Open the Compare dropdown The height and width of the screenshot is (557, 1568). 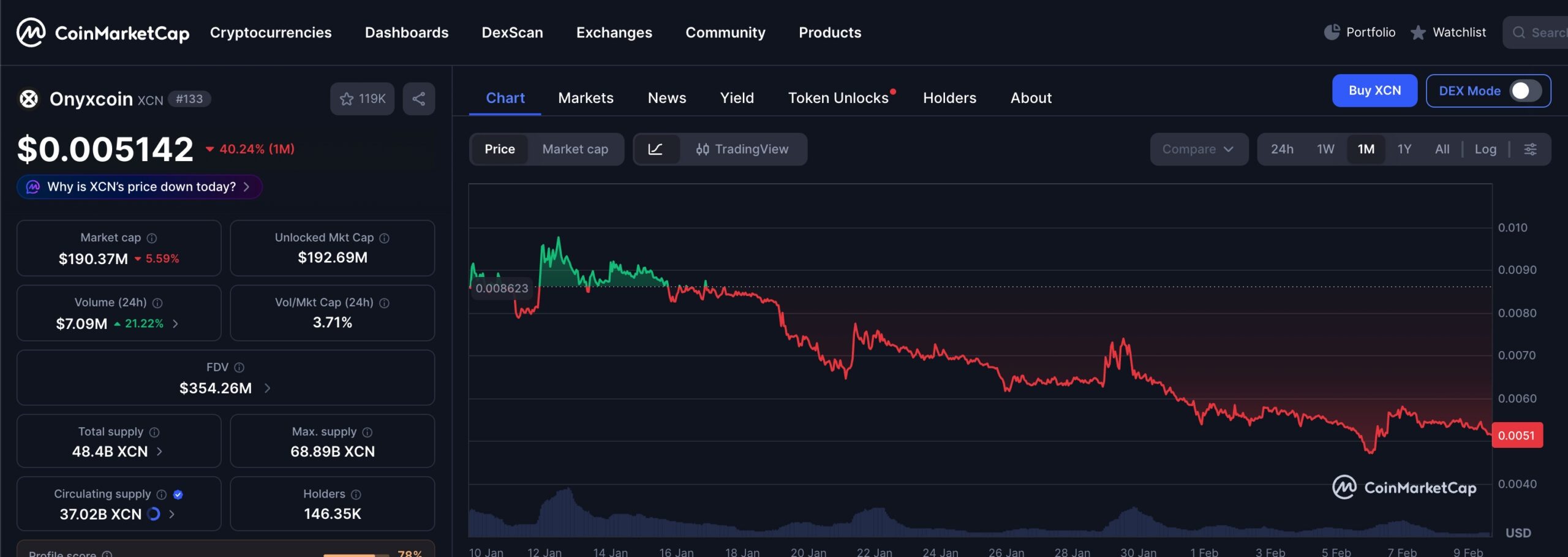tap(1199, 149)
